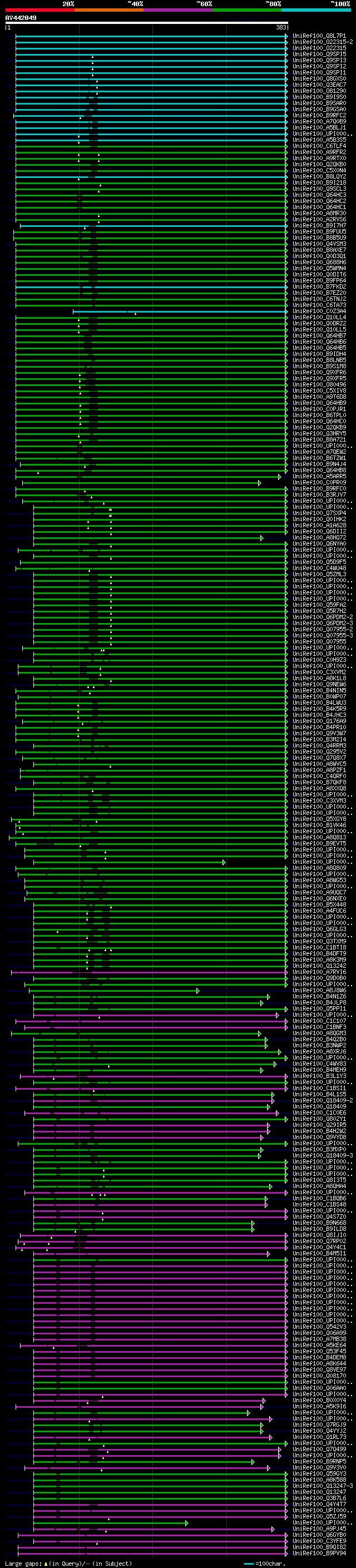Open hit UniRef100_Q8GXS0

tap(319, 78)
